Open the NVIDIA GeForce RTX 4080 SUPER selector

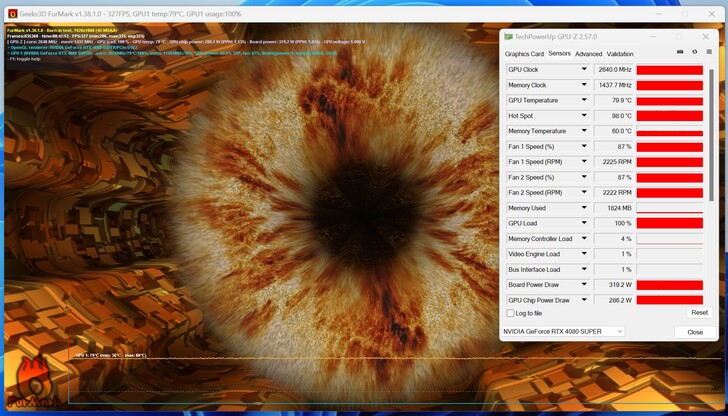coord(564,331)
